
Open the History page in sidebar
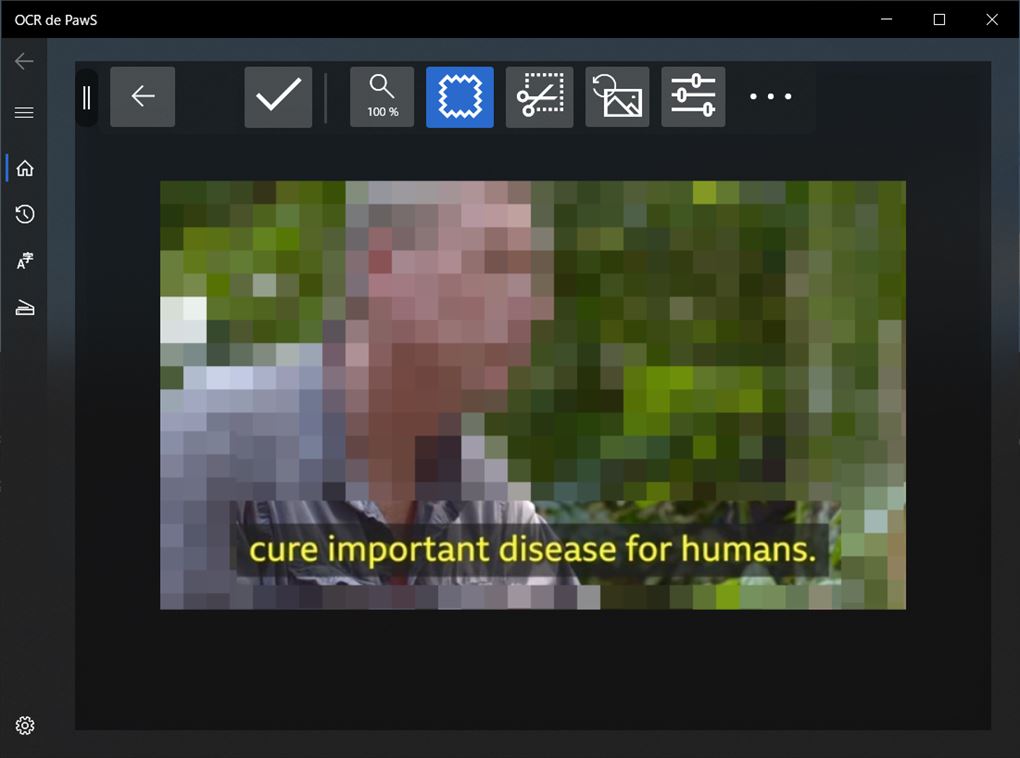(25, 214)
